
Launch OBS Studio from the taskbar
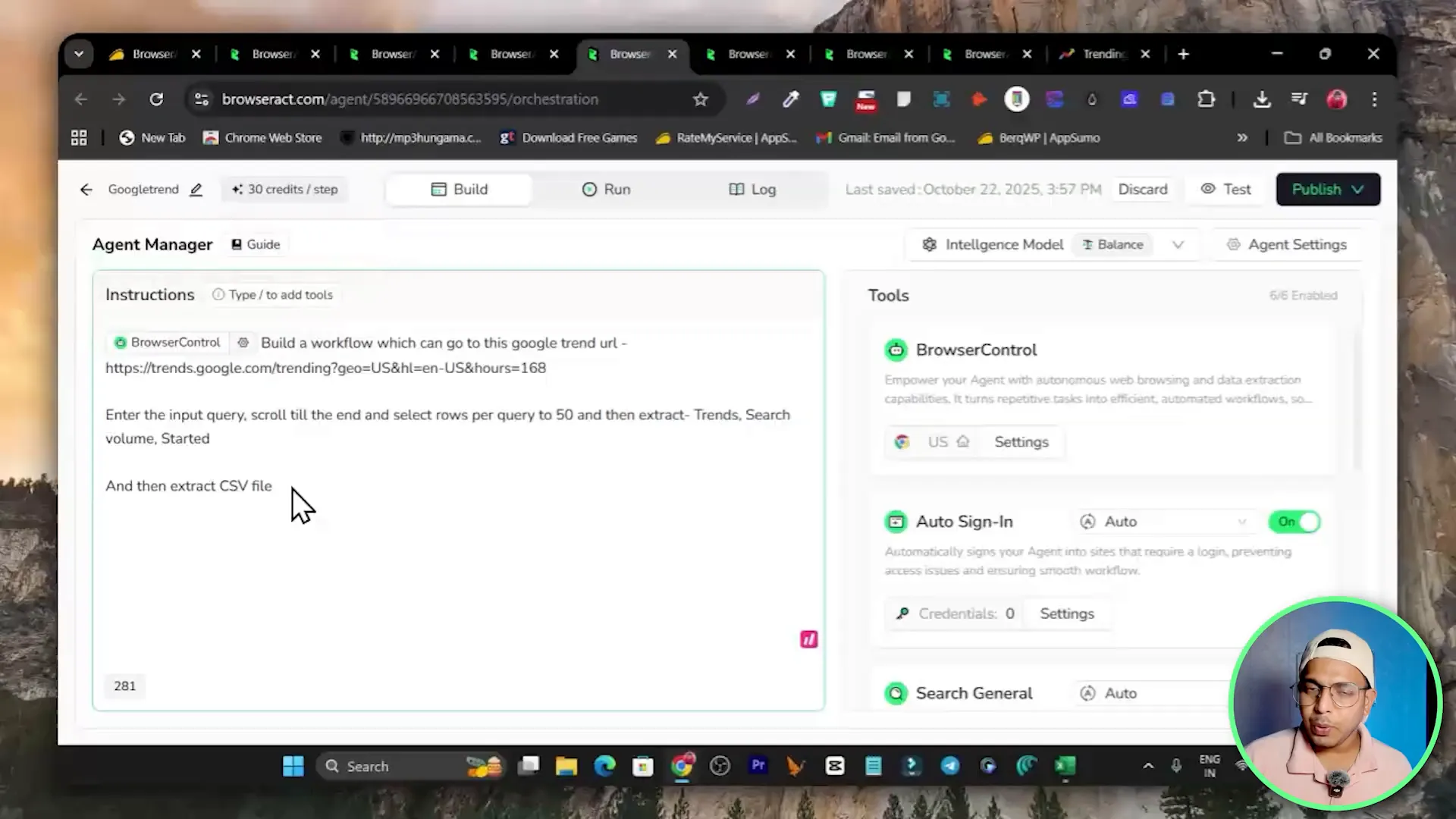pos(720,766)
